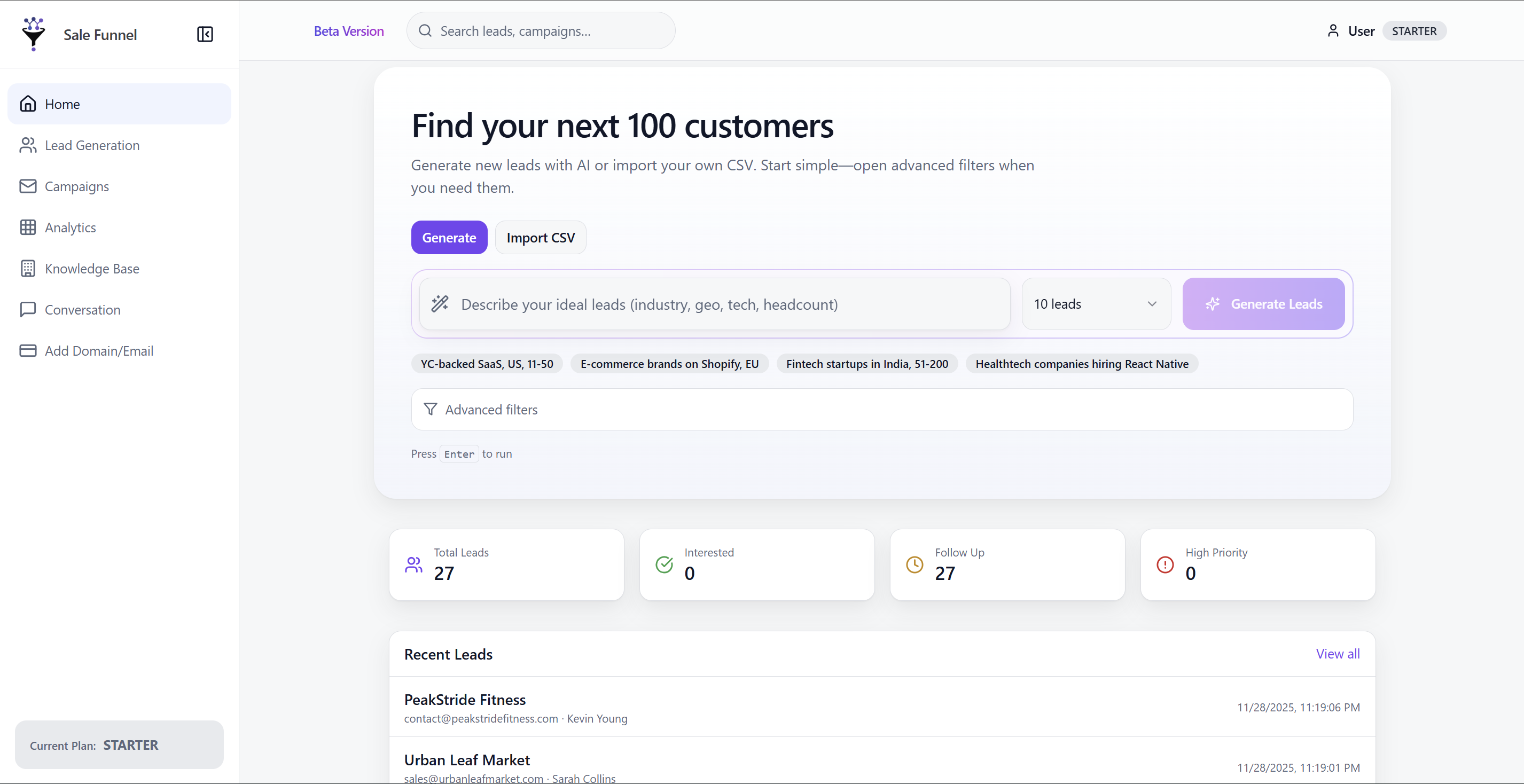This screenshot has width=1524, height=784.
Task: Click the Total Leads people icon
Action: pos(413,565)
